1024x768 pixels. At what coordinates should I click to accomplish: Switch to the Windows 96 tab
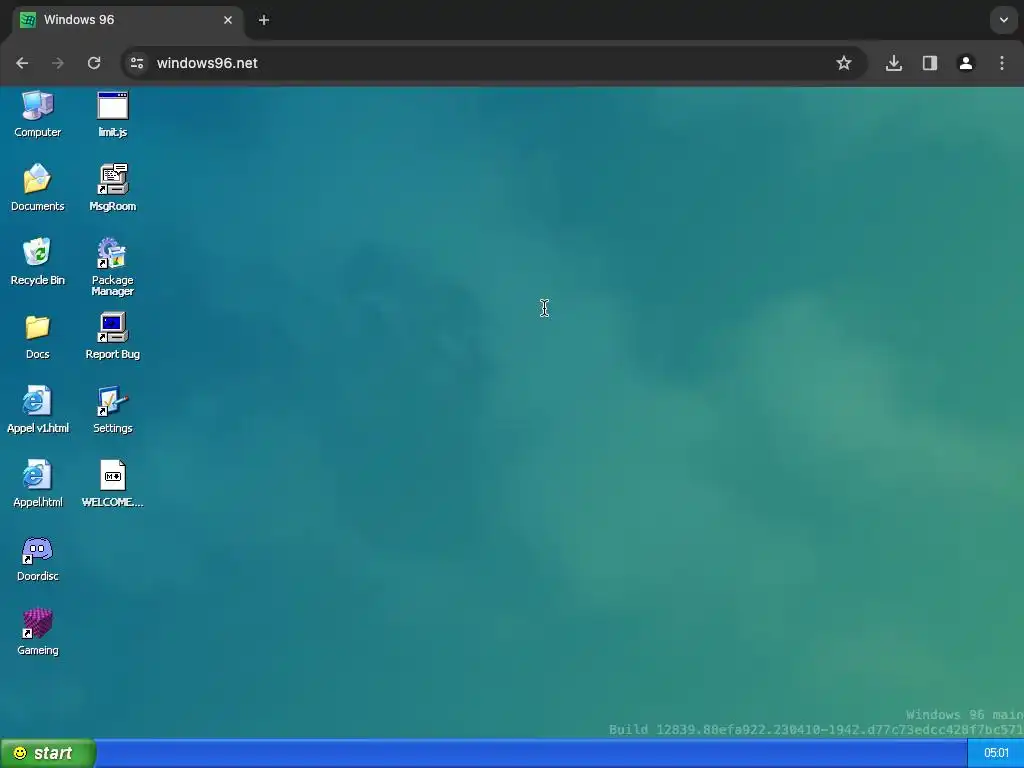(x=127, y=20)
